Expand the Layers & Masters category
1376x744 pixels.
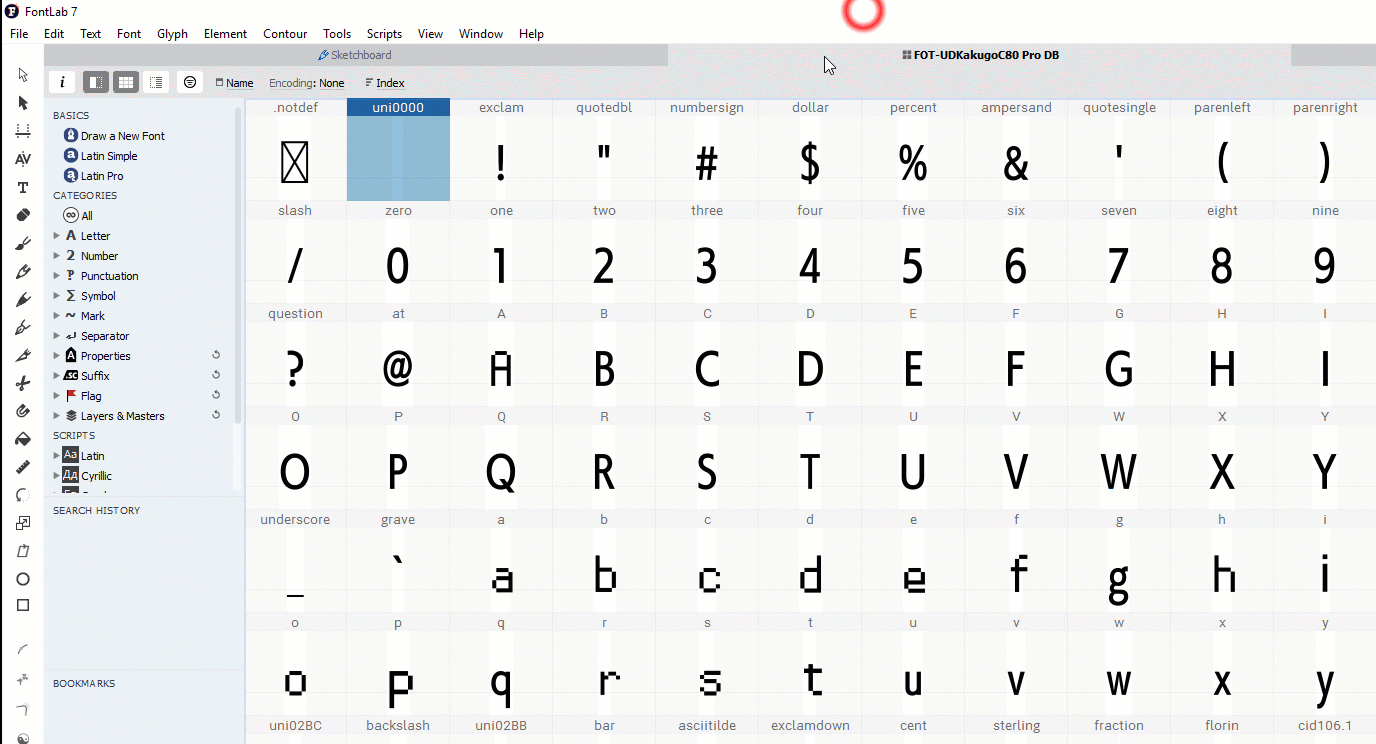57,416
